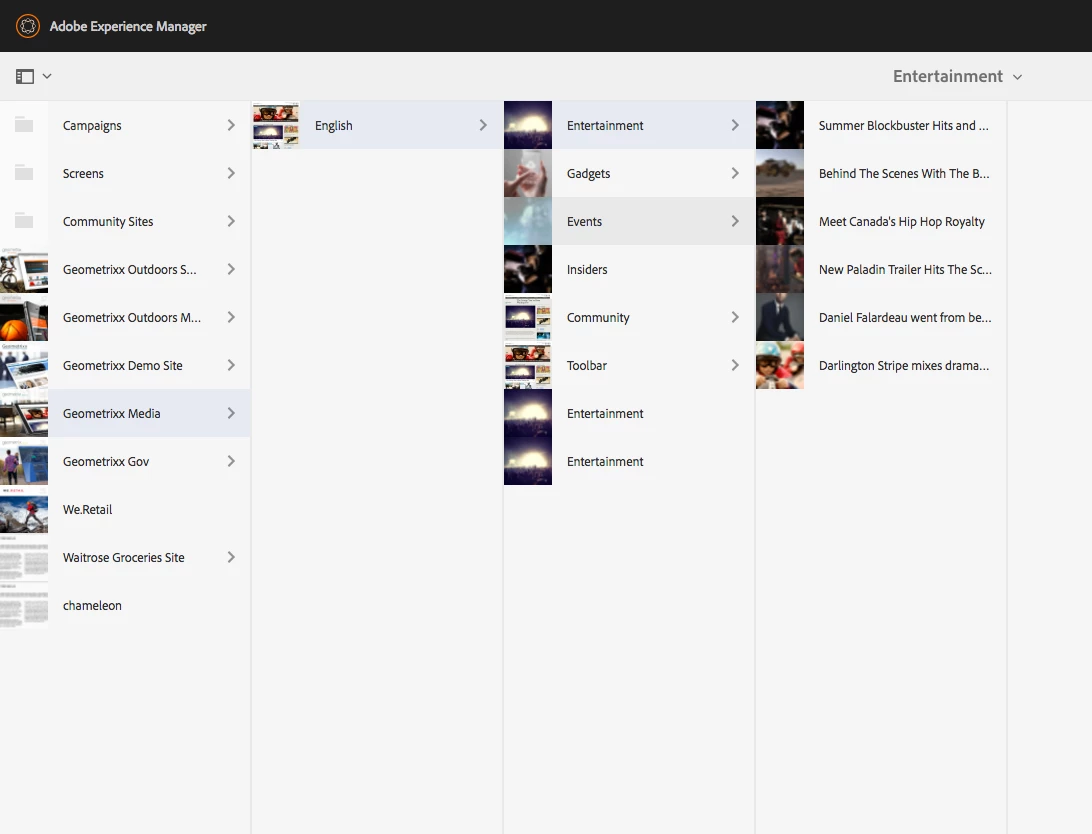Select the Geometrixx Gov thumbnail
1092x834 pixels.
[24, 462]
